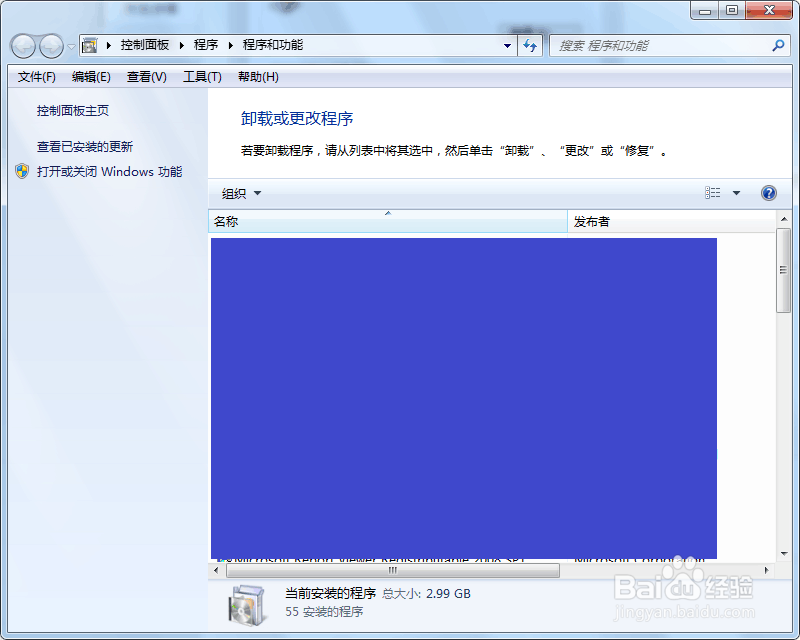Open recent pages dropdown beside navigation arrows

(71, 46)
